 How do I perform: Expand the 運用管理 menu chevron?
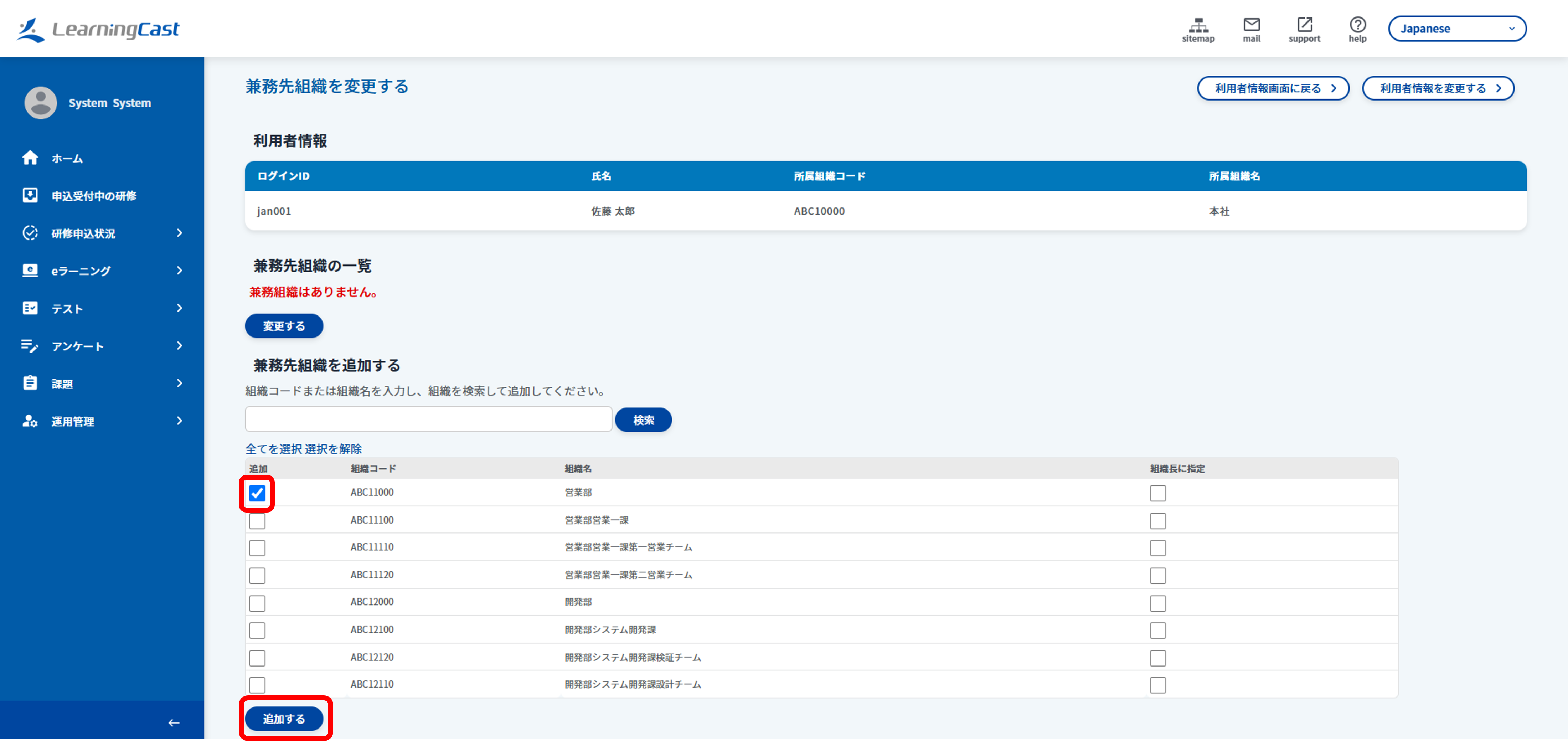click(179, 421)
